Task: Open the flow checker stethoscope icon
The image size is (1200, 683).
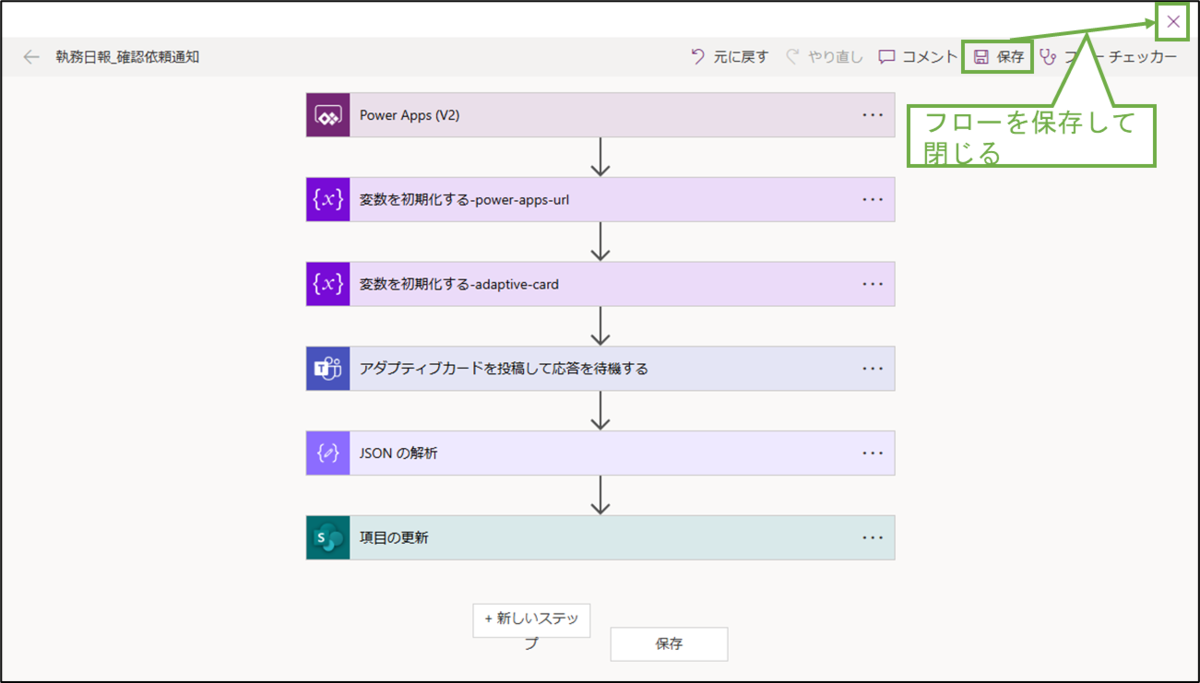Action: pos(1048,57)
